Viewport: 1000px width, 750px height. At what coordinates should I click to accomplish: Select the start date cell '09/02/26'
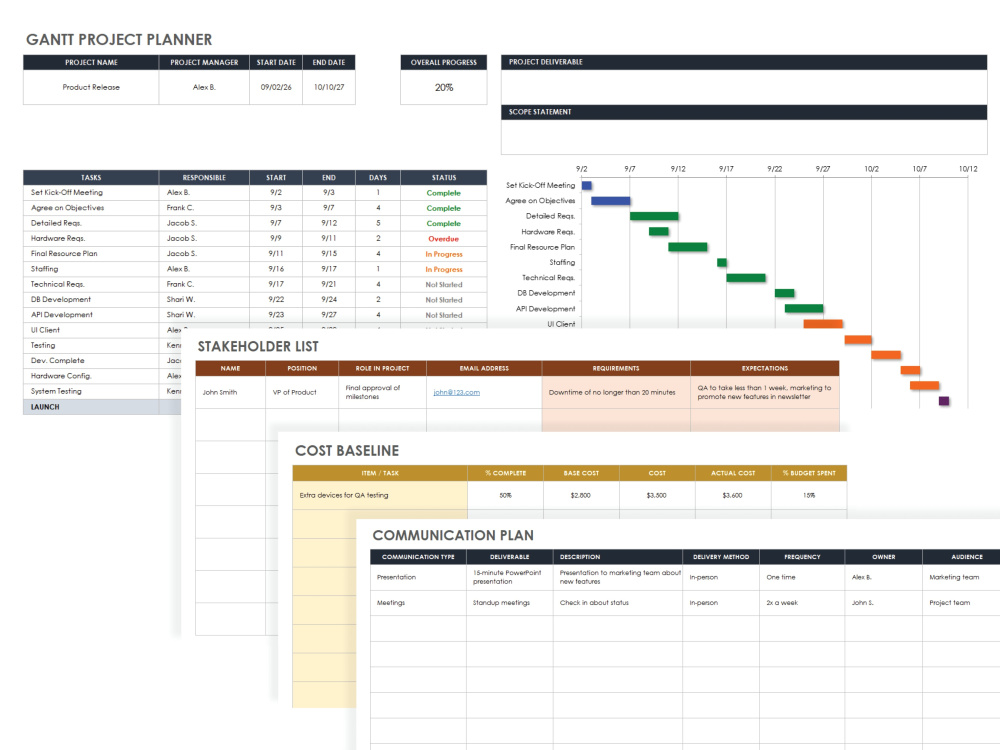(276, 87)
